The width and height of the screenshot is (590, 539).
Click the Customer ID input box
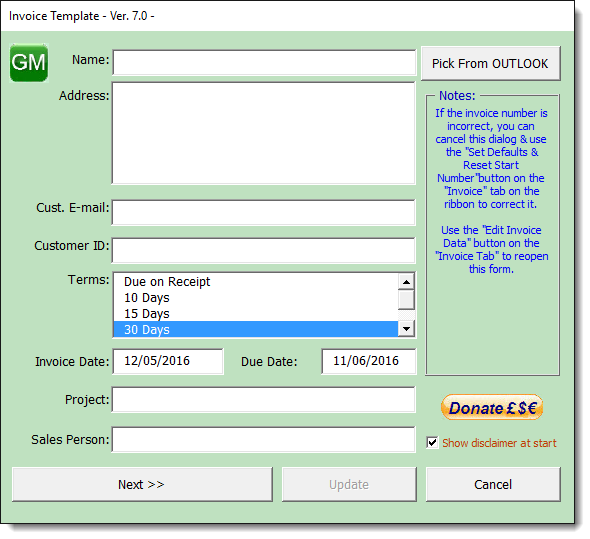coord(264,251)
